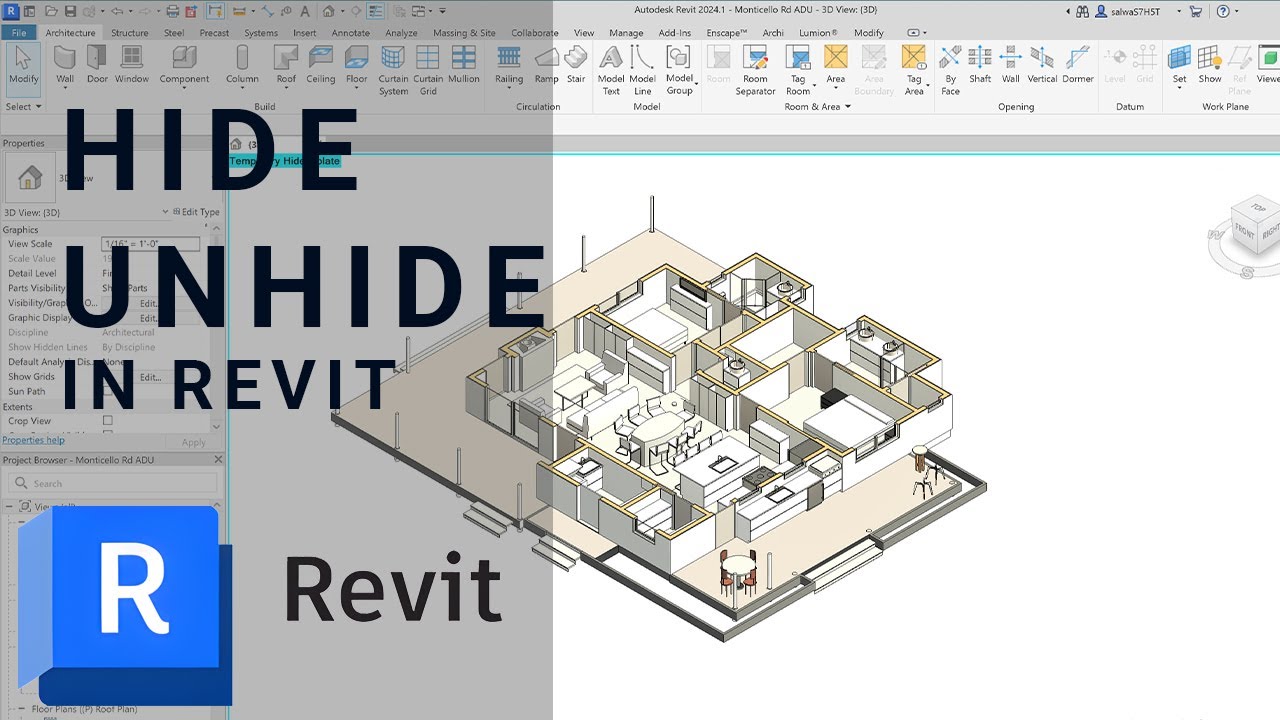1280x720 pixels.
Task: Select the Stair tool
Action: [576, 65]
